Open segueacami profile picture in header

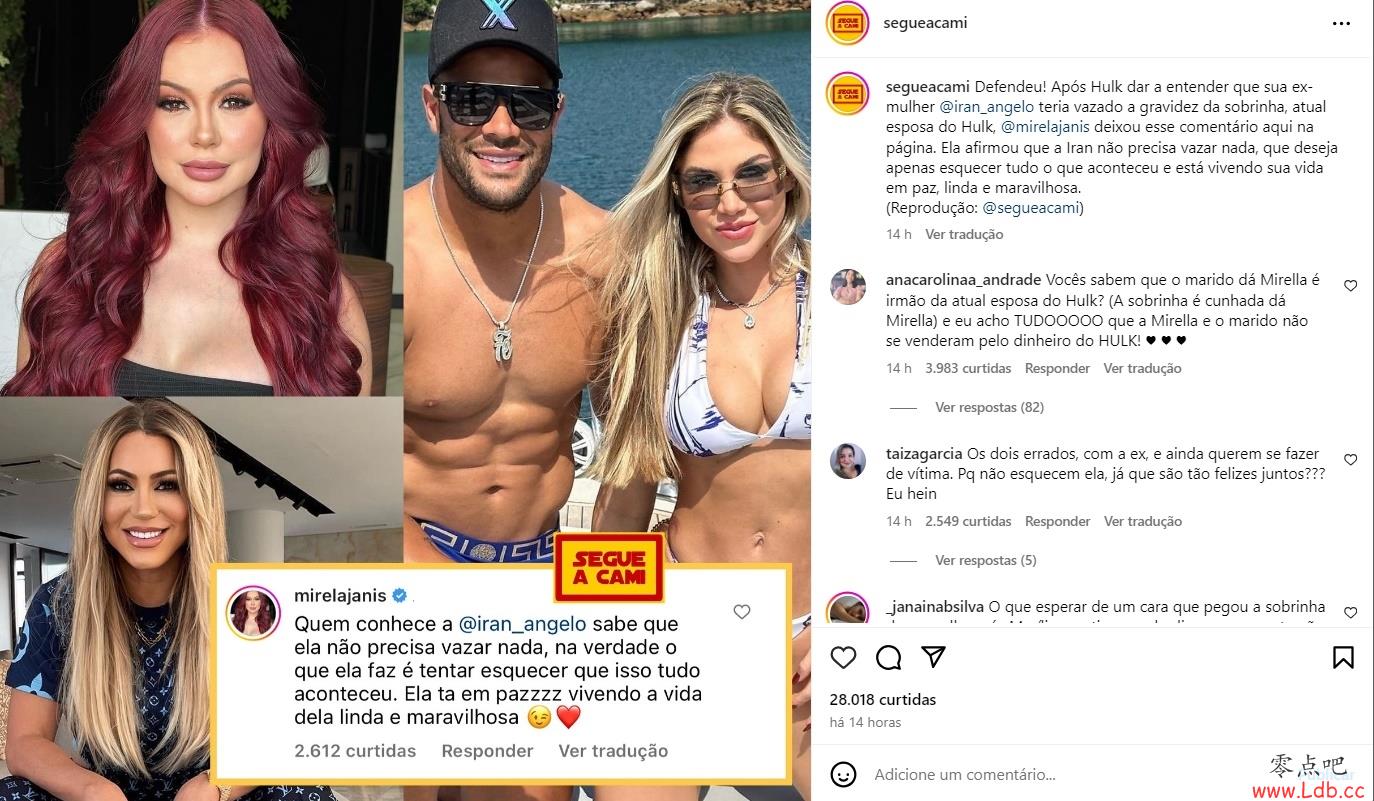point(847,23)
